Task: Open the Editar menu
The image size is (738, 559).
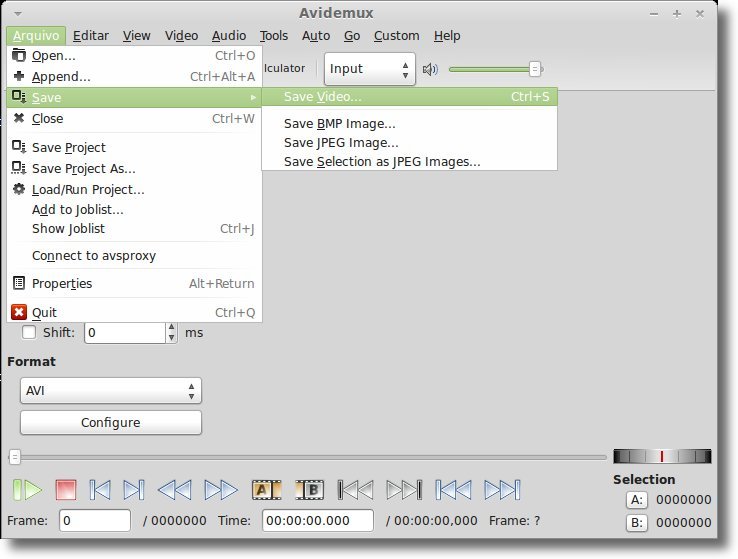Action: tap(91, 36)
